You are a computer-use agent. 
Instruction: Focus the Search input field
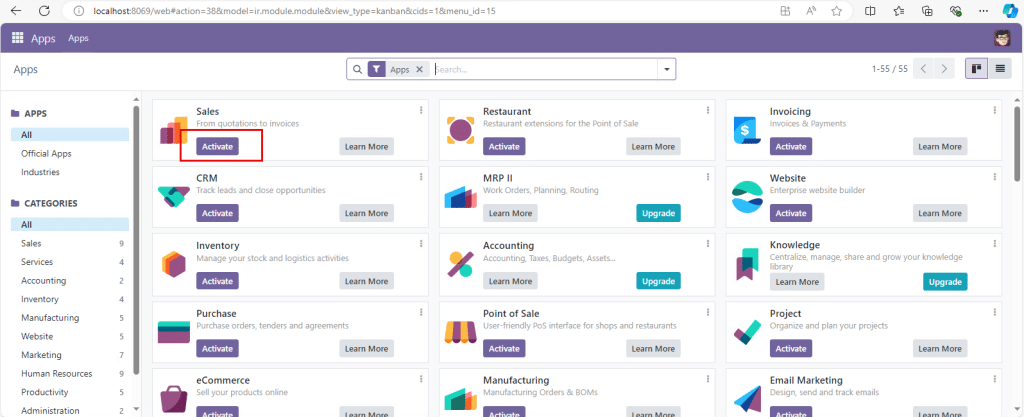point(545,69)
